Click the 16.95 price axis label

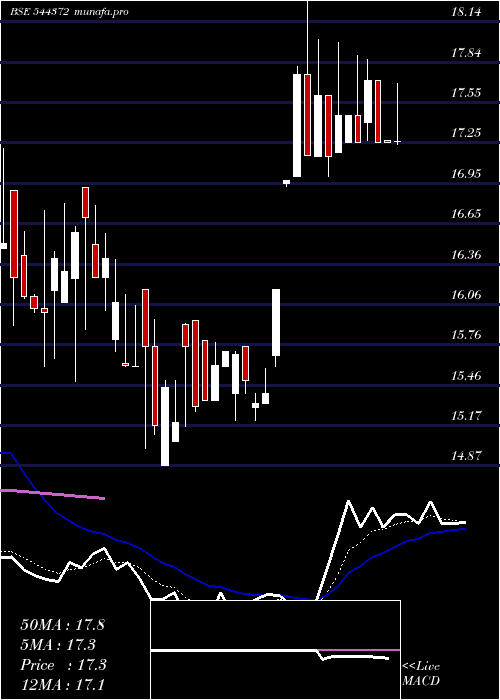(466, 174)
